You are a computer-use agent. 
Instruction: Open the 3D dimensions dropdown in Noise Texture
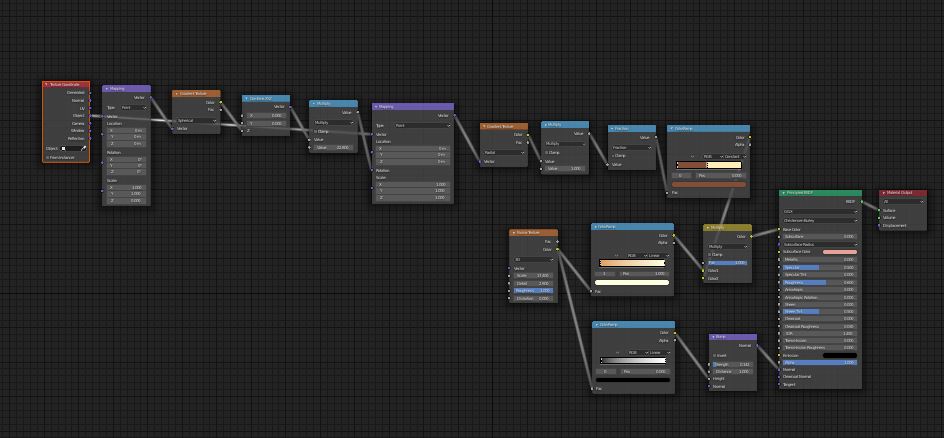tap(533, 260)
